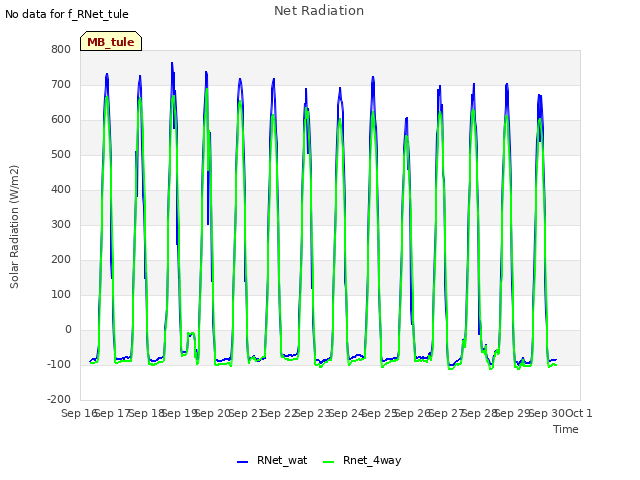Click the 0 y-axis tick label
640x480 pixels.
[x=68, y=330]
